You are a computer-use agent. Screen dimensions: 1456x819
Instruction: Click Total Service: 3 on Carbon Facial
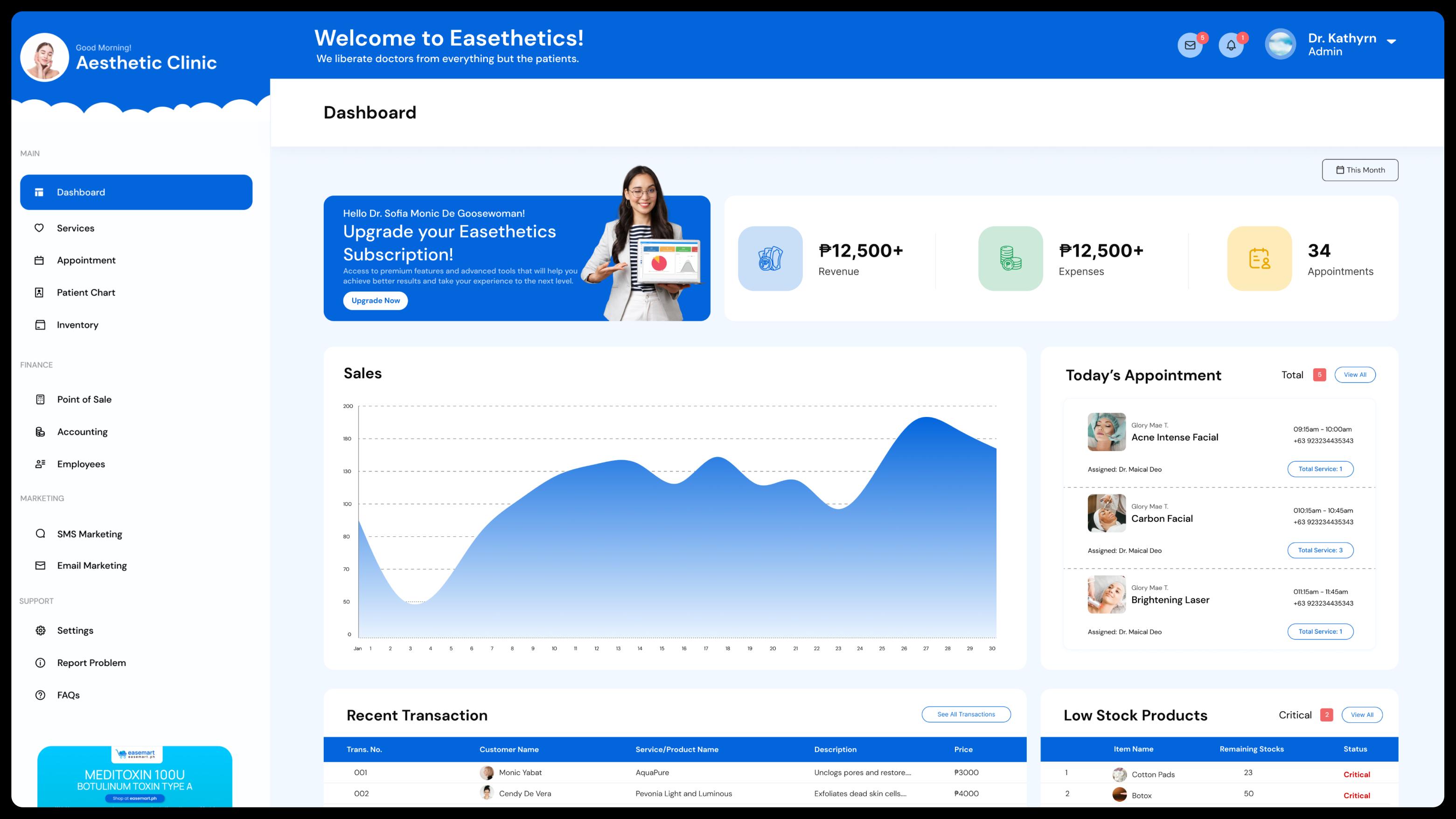[1320, 550]
